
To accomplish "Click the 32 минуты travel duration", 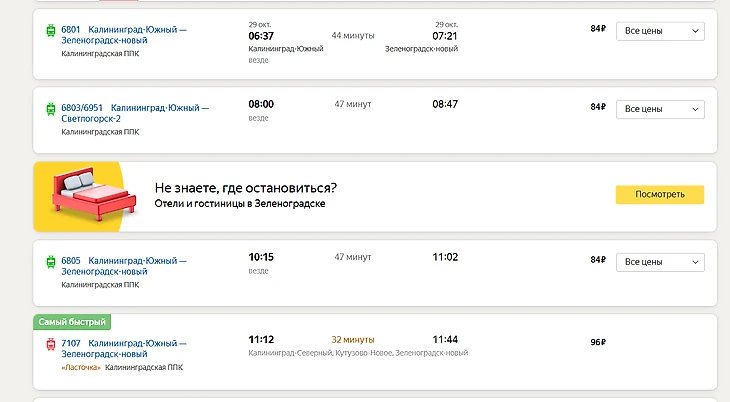I will [353, 340].
